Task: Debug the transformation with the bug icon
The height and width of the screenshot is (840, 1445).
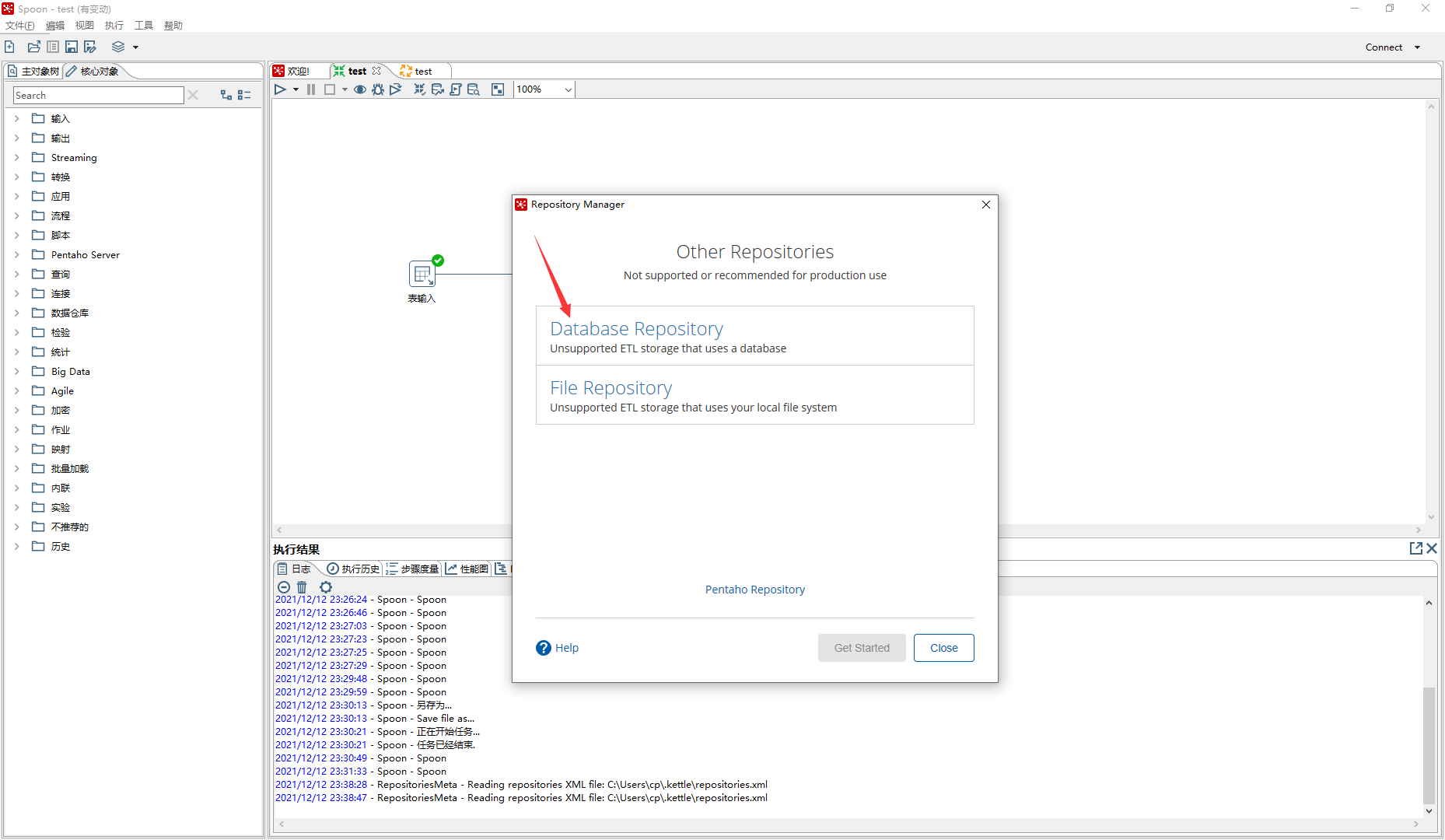Action: (x=378, y=89)
